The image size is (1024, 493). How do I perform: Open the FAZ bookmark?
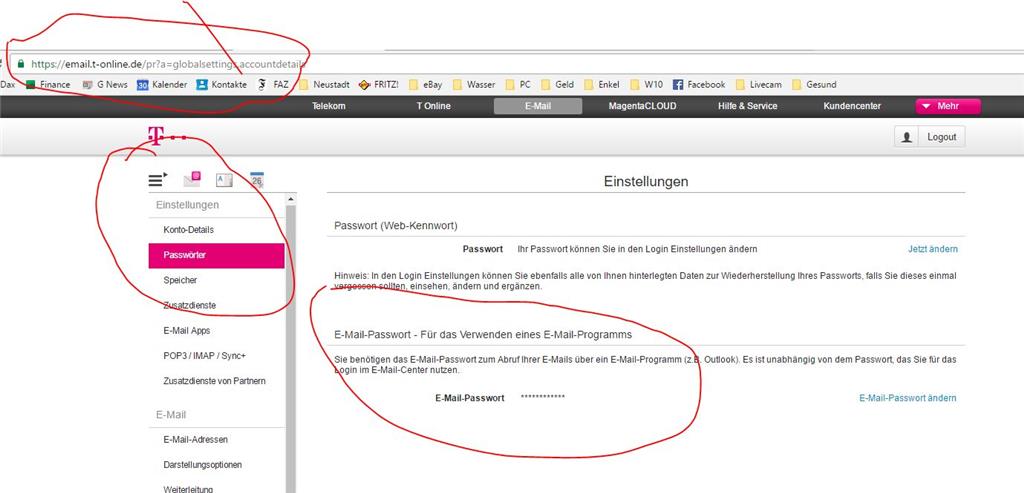(x=273, y=84)
